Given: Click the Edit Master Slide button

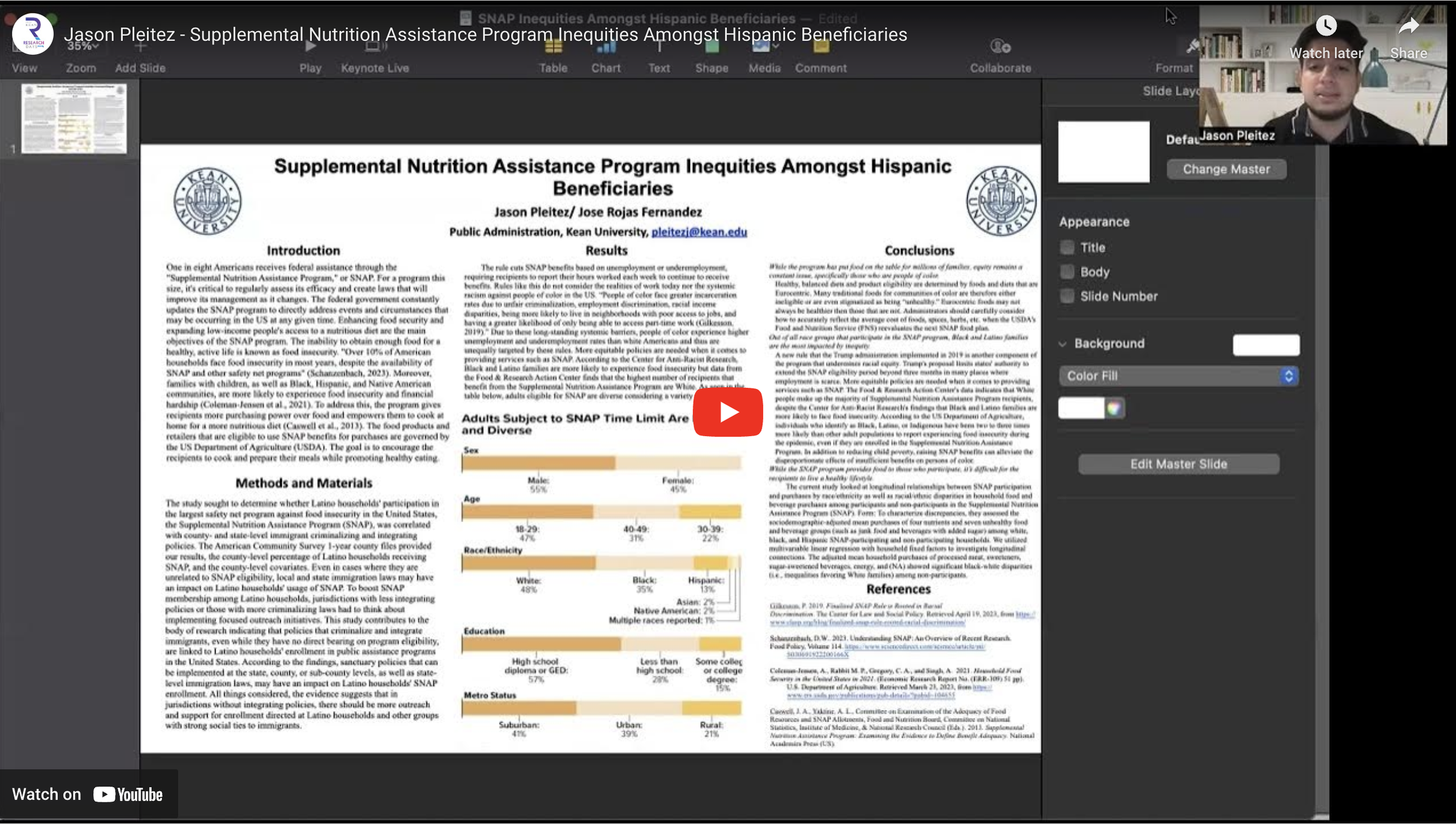Looking at the screenshot, I should [1178, 464].
